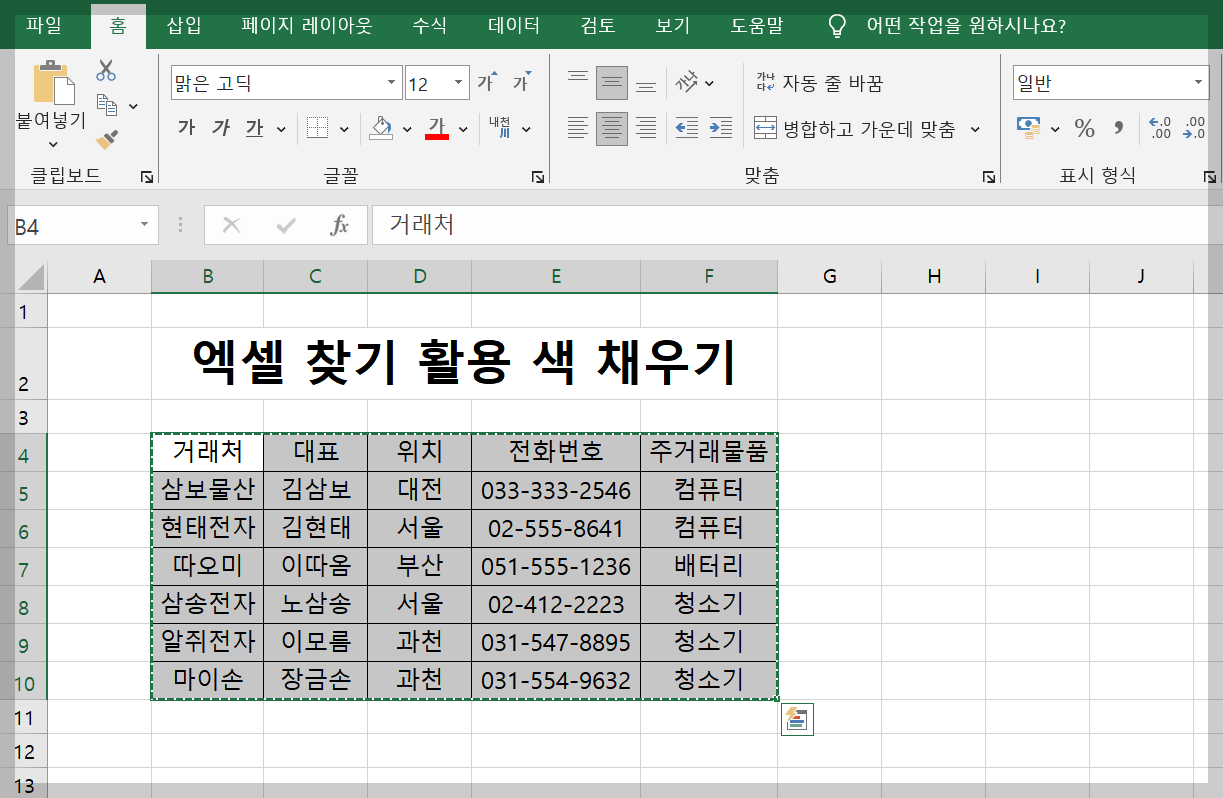Switch to the 데이터 ribbon tab
This screenshot has width=1223, height=798.
(513, 27)
